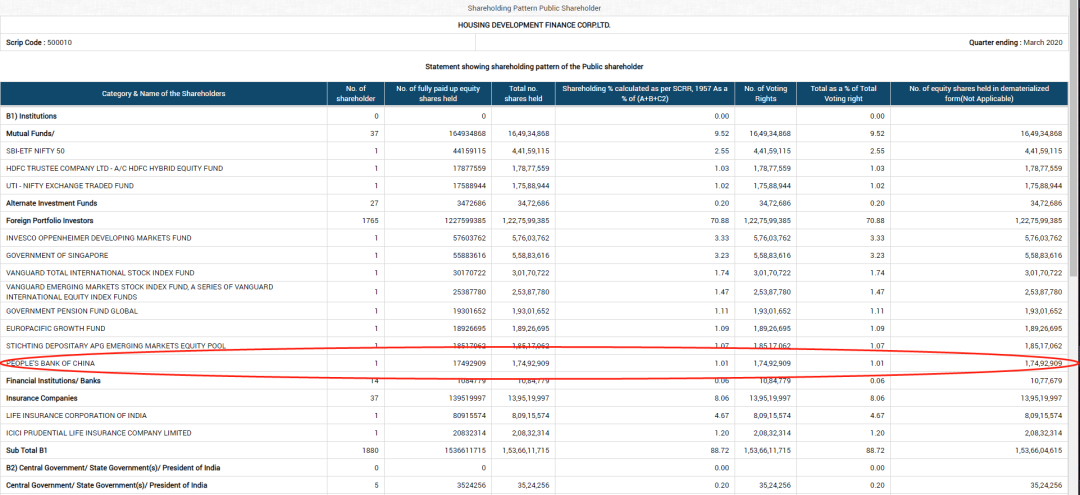Viewport: 1080px width, 495px height.
Task: Click value '17492909' for People's Bank of China
Action: point(472,363)
